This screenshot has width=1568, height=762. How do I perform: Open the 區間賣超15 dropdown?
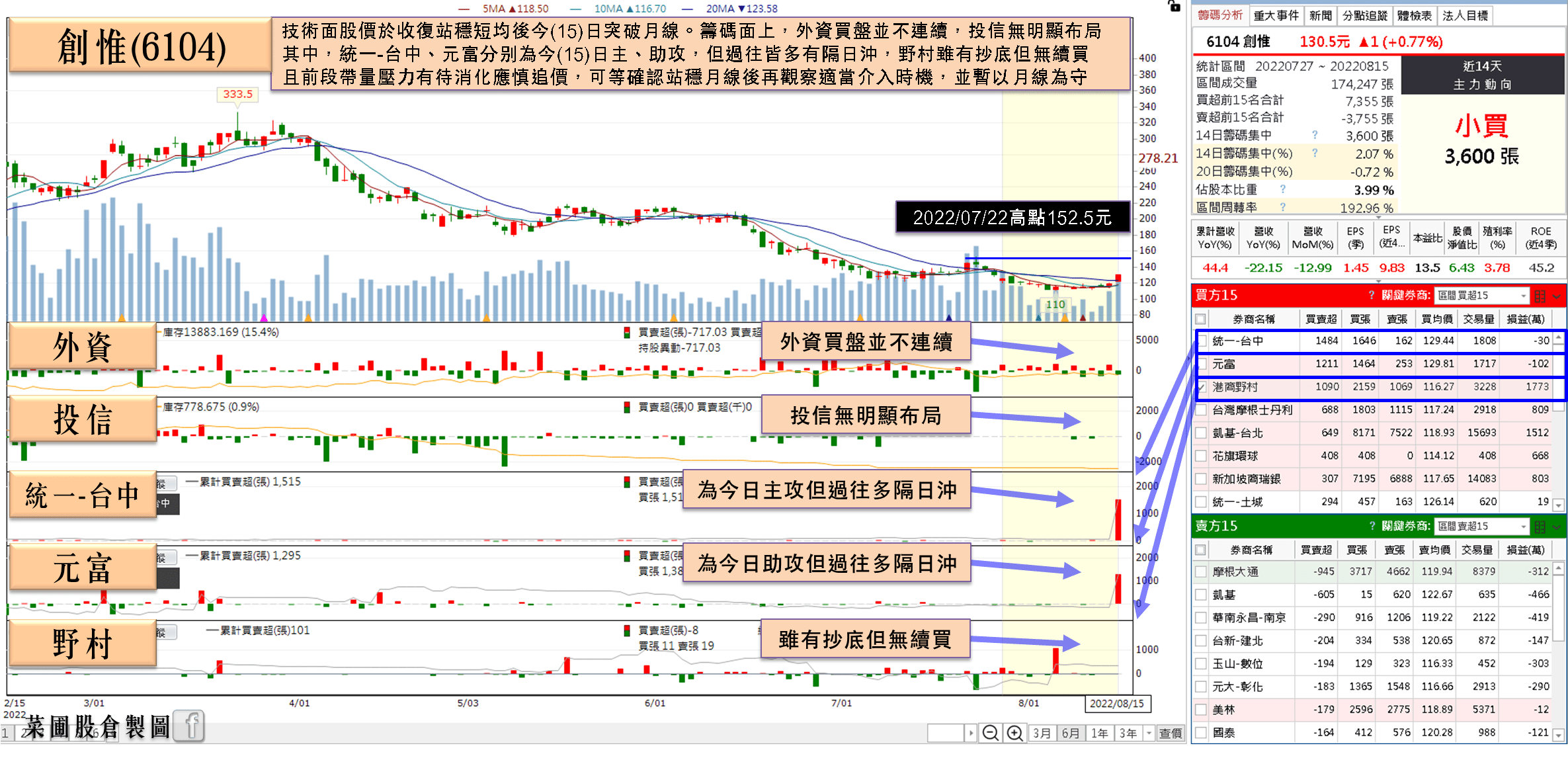(1481, 527)
